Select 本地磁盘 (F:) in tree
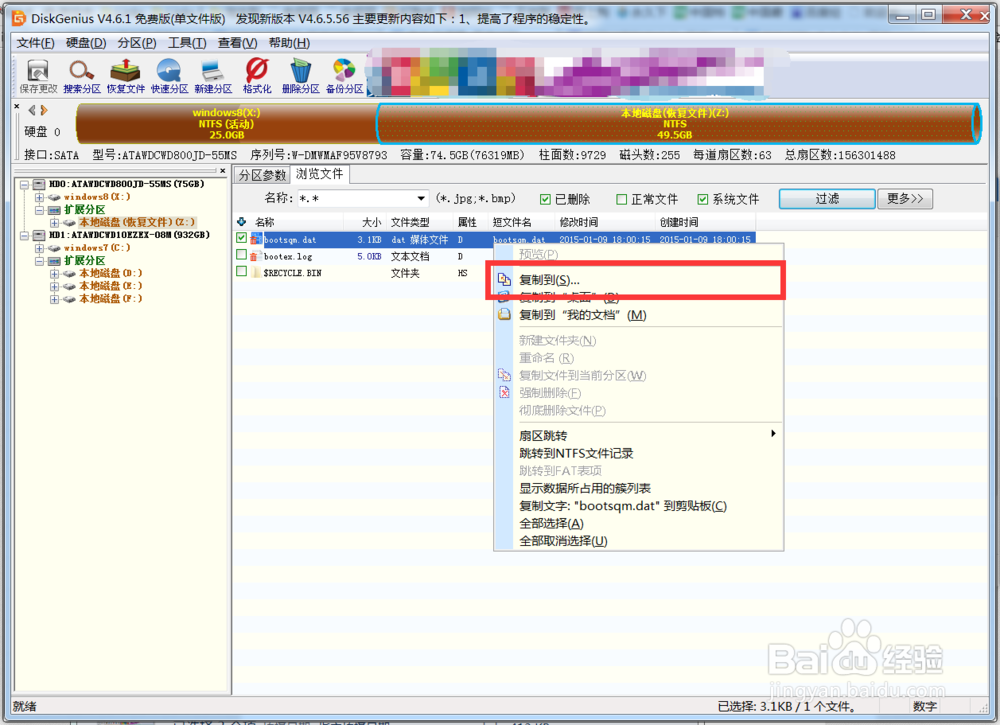The width and height of the screenshot is (1000, 725). 110,298
